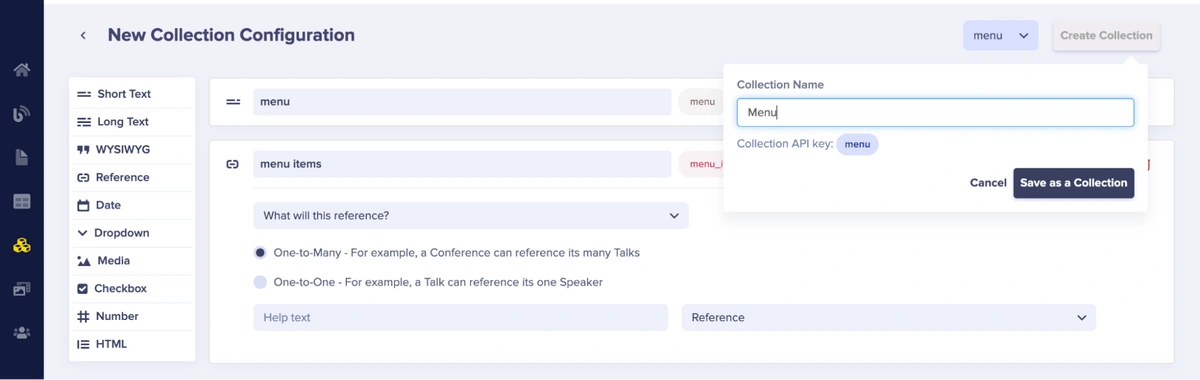Image resolution: width=1200 pixels, height=380 pixels.
Task: Open the home icon in sidebar
Action: (21, 70)
